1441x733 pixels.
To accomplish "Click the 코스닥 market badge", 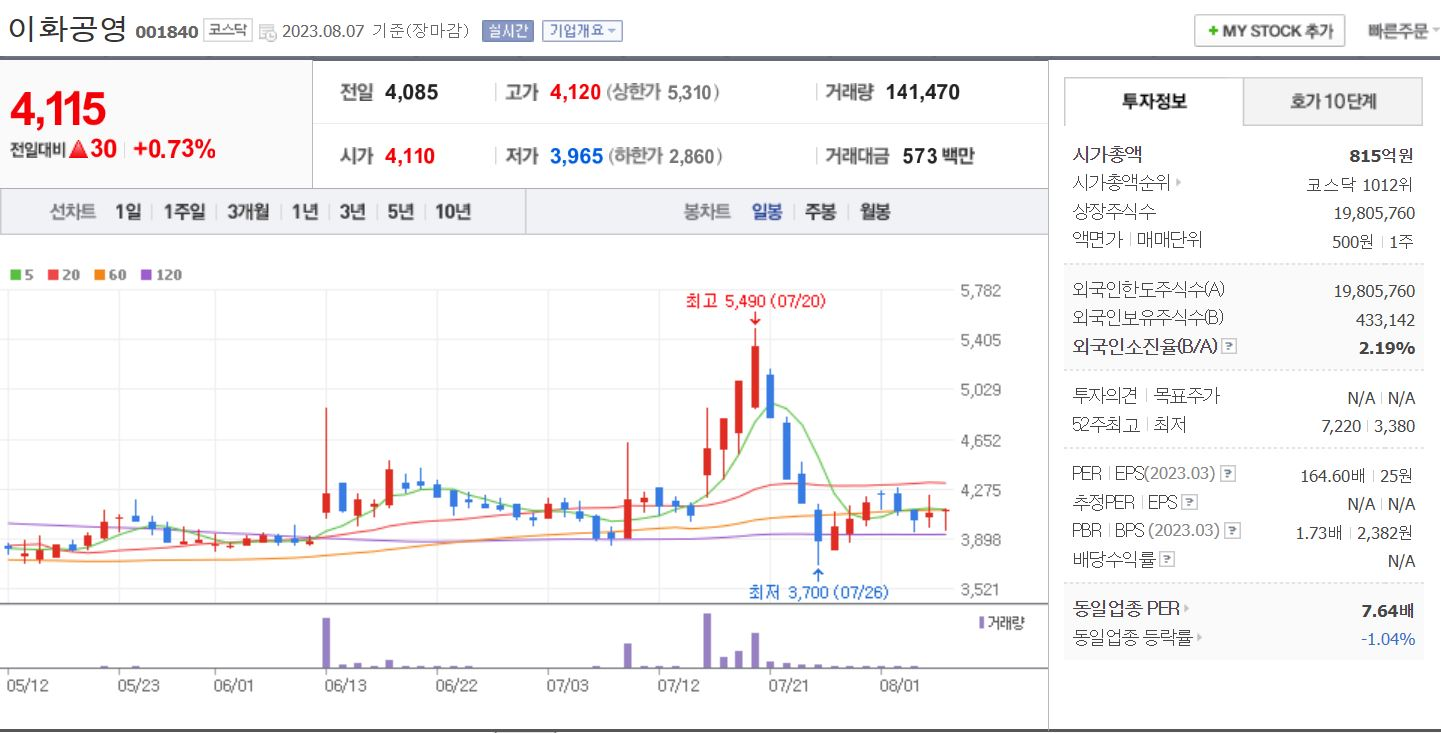I will [227, 31].
